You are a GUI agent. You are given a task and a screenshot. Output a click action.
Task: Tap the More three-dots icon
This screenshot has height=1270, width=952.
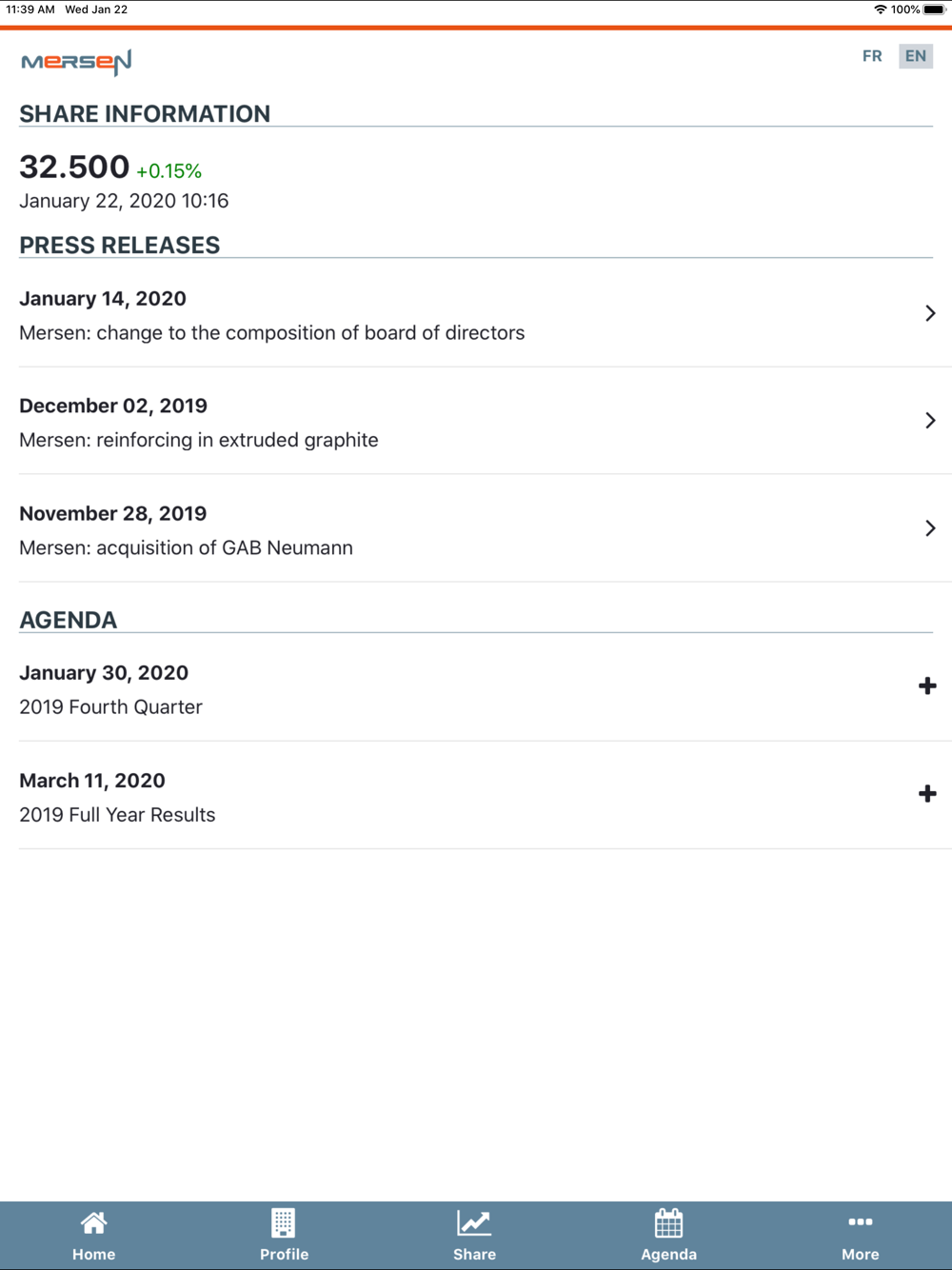click(x=860, y=1222)
